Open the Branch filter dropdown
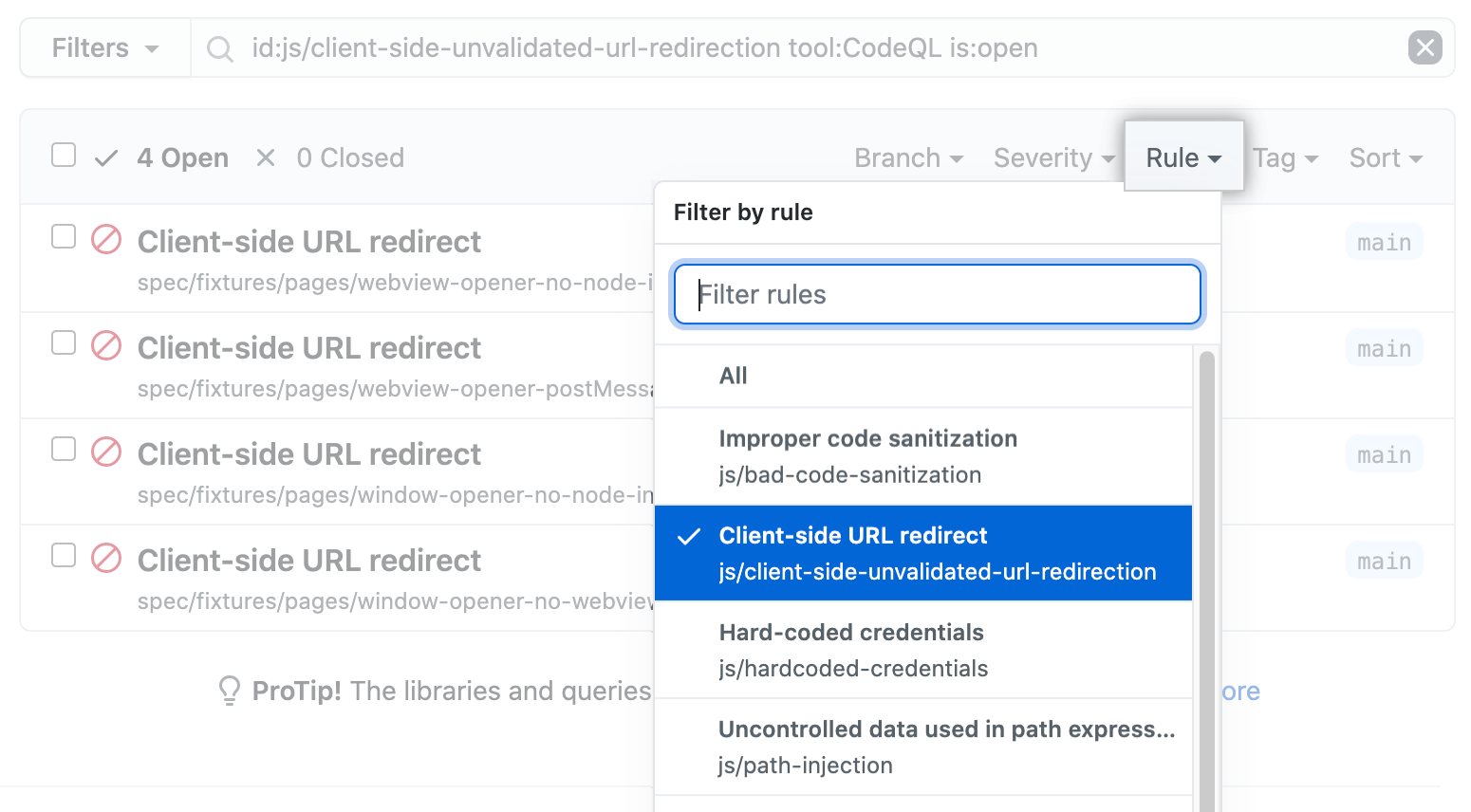1471x812 pixels. tap(906, 157)
